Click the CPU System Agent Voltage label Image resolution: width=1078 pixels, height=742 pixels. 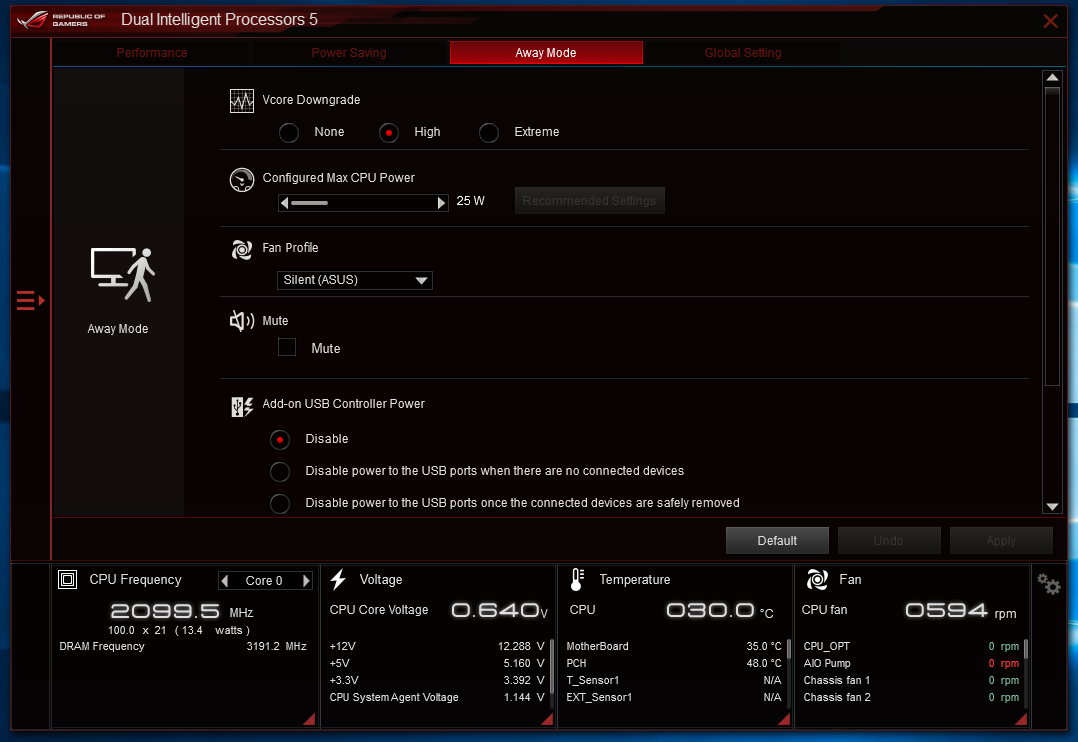point(394,698)
